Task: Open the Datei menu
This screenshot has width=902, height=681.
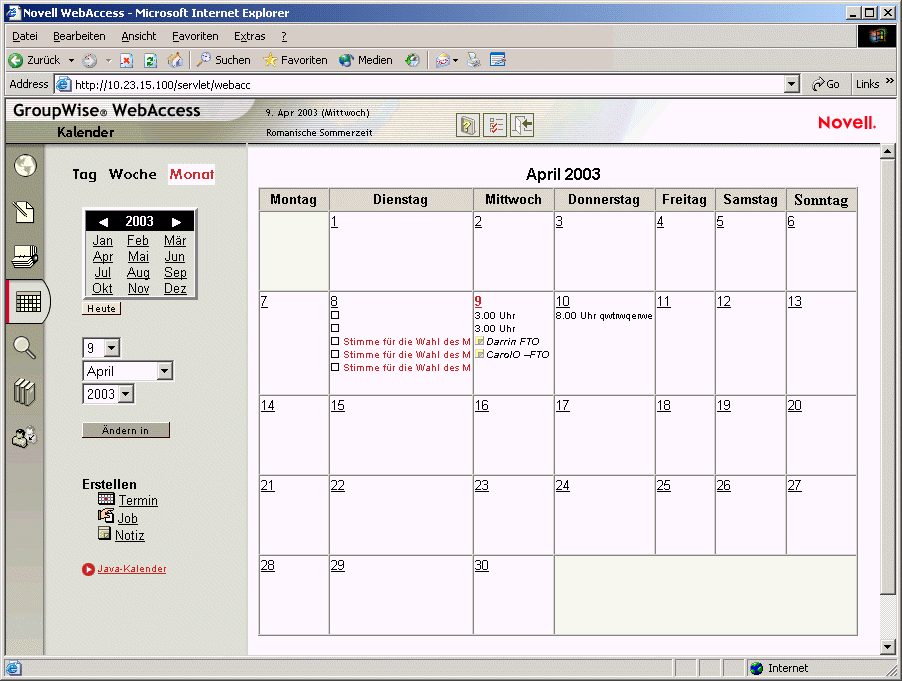Action: pyautogui.click(x=25, y=36)
